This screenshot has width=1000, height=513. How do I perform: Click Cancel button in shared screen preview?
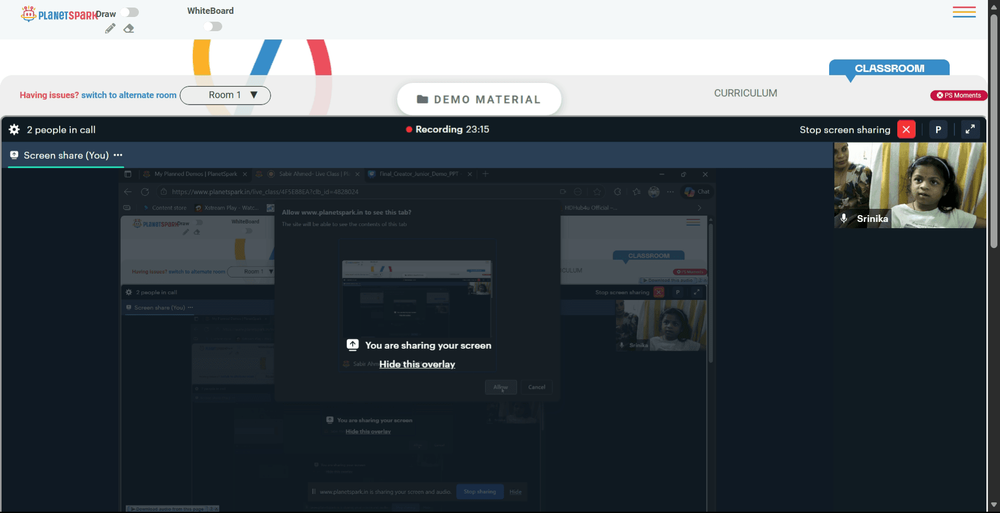pos(537,387)
